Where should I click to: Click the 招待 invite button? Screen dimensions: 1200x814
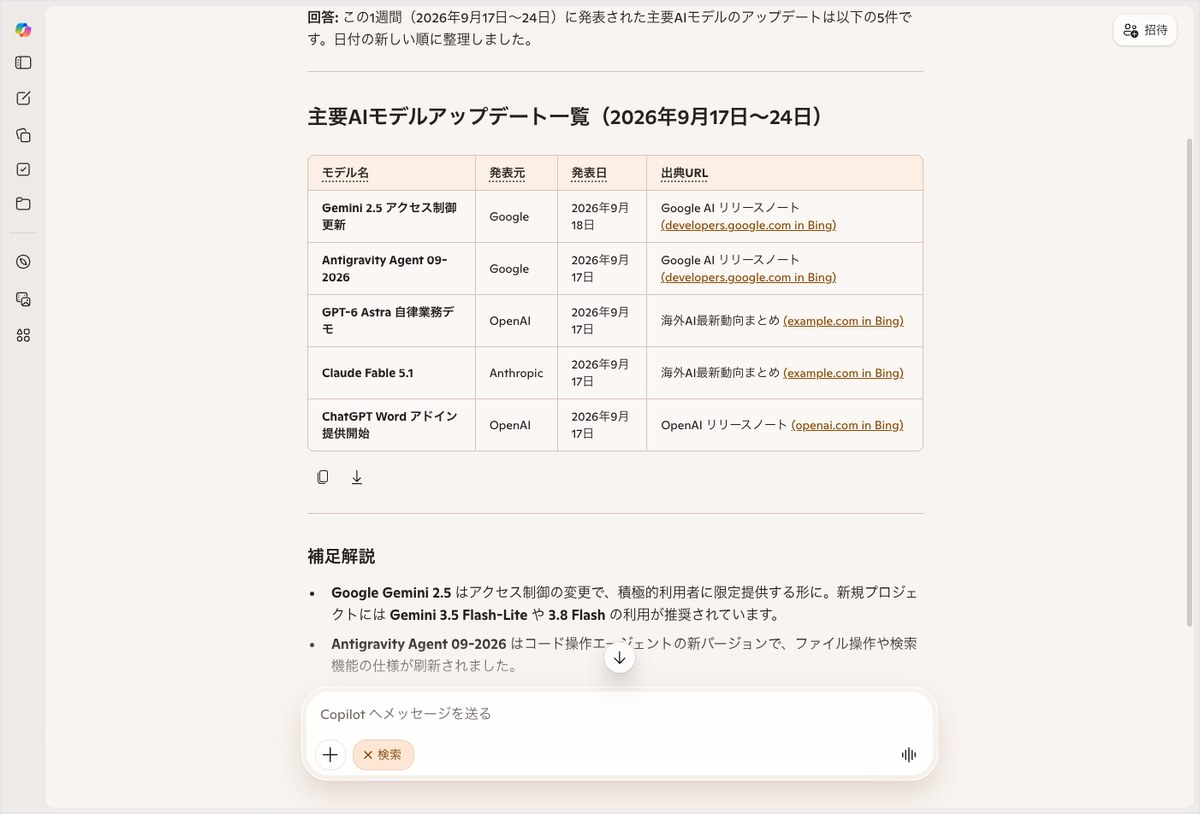(1145, 30)
